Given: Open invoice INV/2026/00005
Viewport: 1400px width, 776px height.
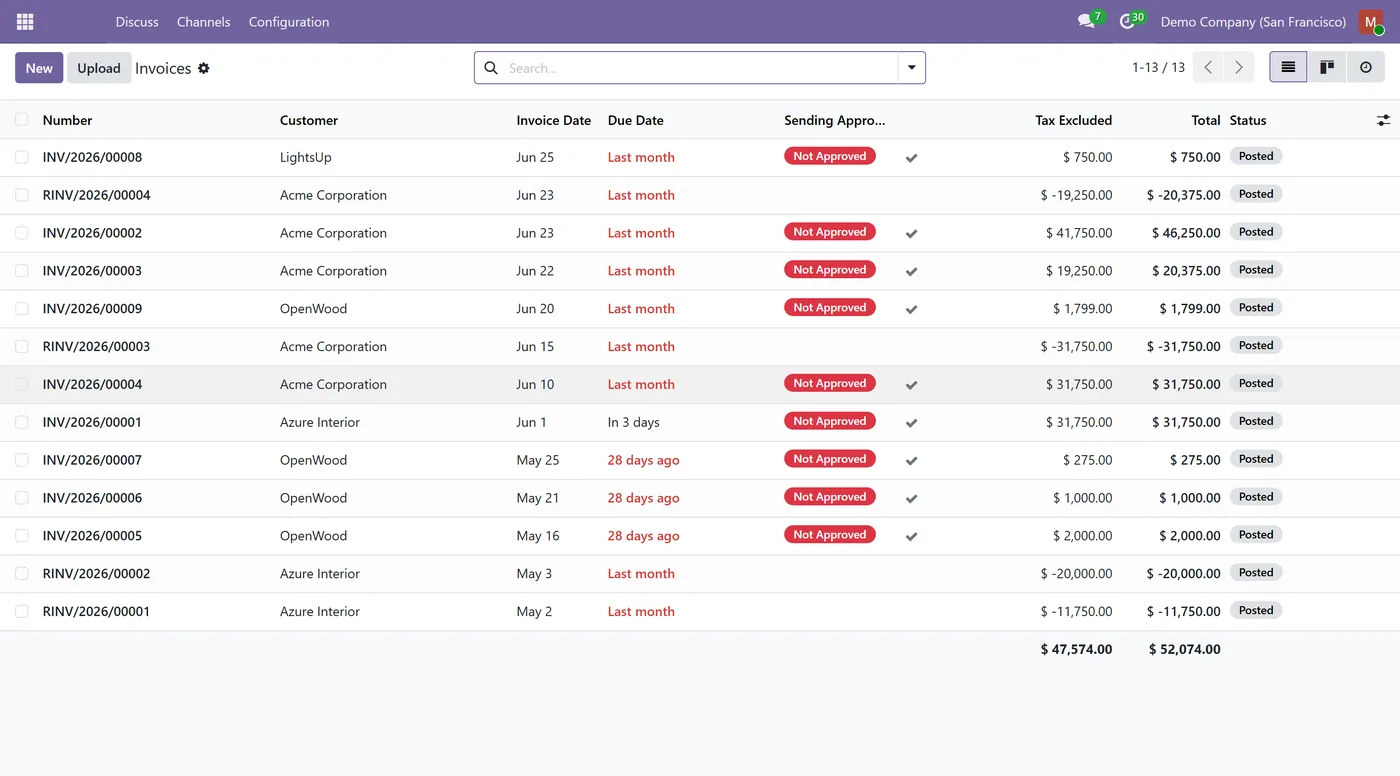Looking at the screenshot, I should (92, 536).
